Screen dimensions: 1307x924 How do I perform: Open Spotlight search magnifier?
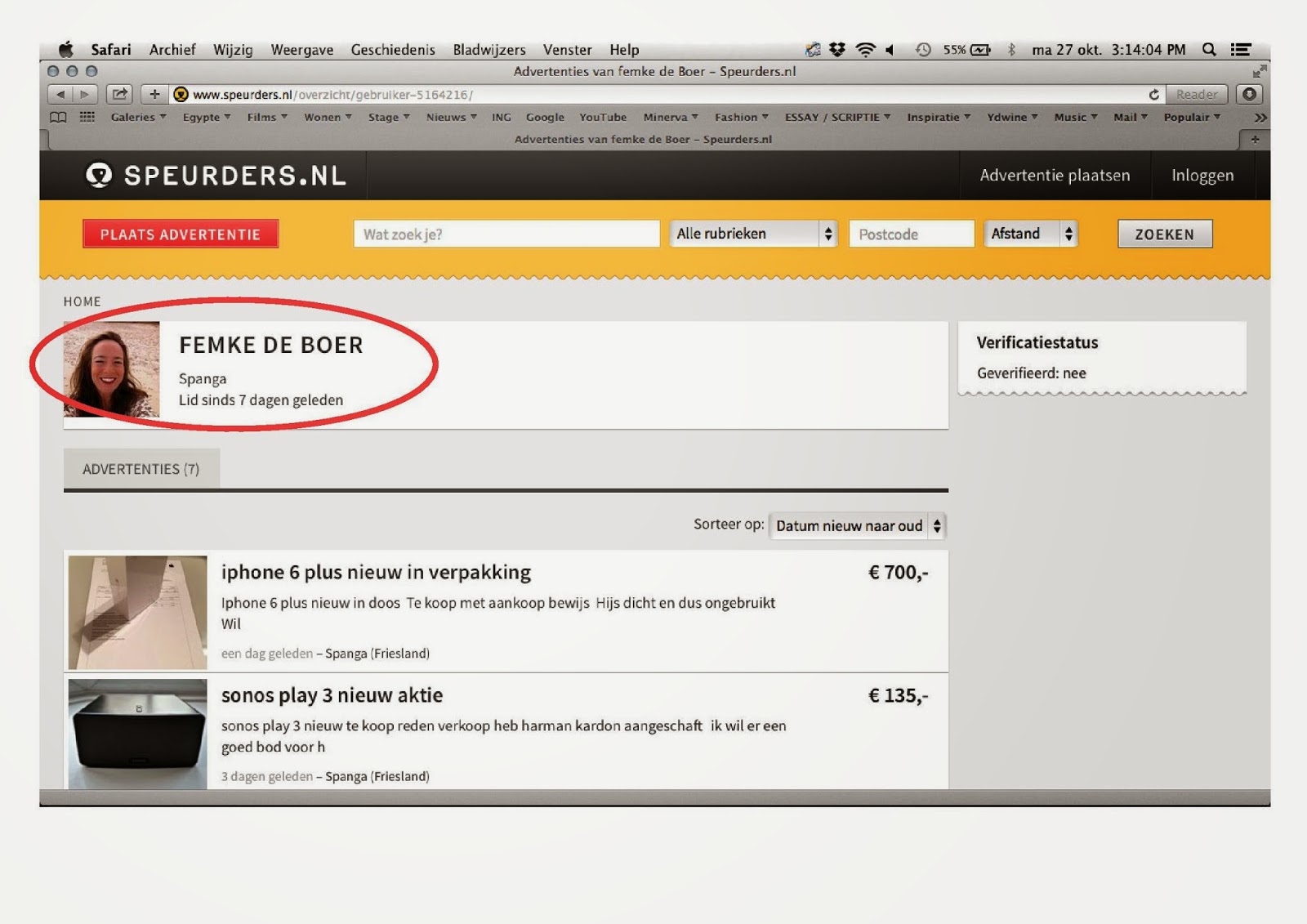click(1209, 50)
